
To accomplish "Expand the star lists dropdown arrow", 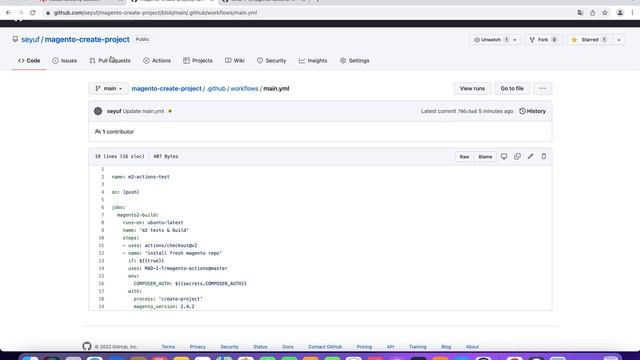I will 619,40.
